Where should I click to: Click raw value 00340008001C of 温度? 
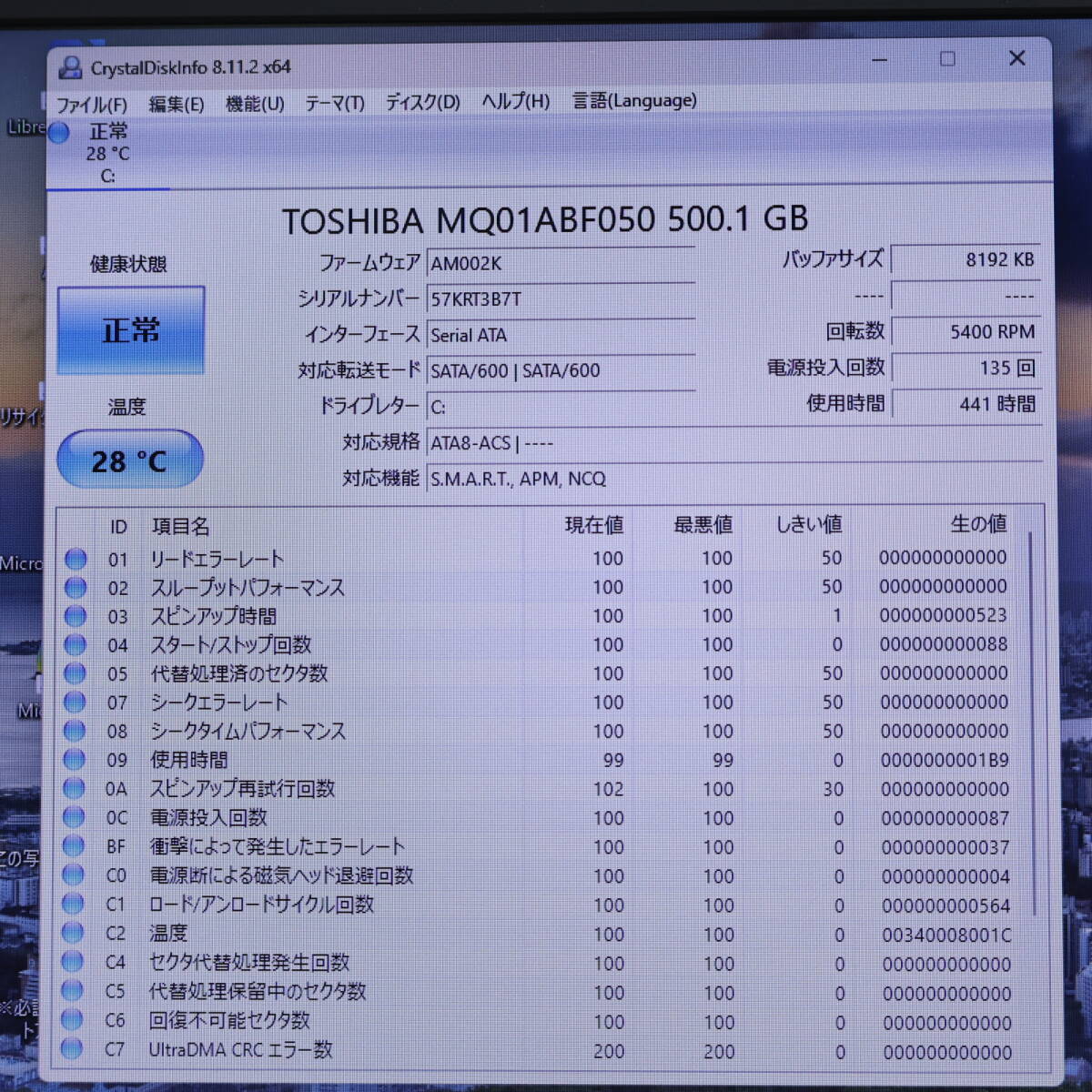click(946, 935)
